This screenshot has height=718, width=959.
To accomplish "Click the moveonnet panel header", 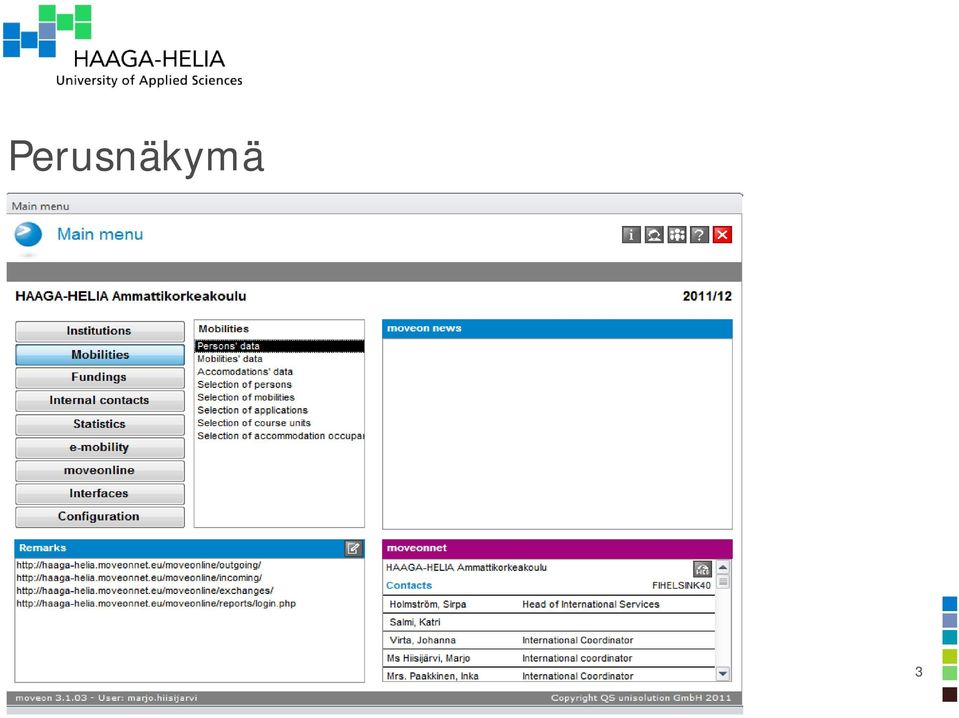I will coord(557,549).
